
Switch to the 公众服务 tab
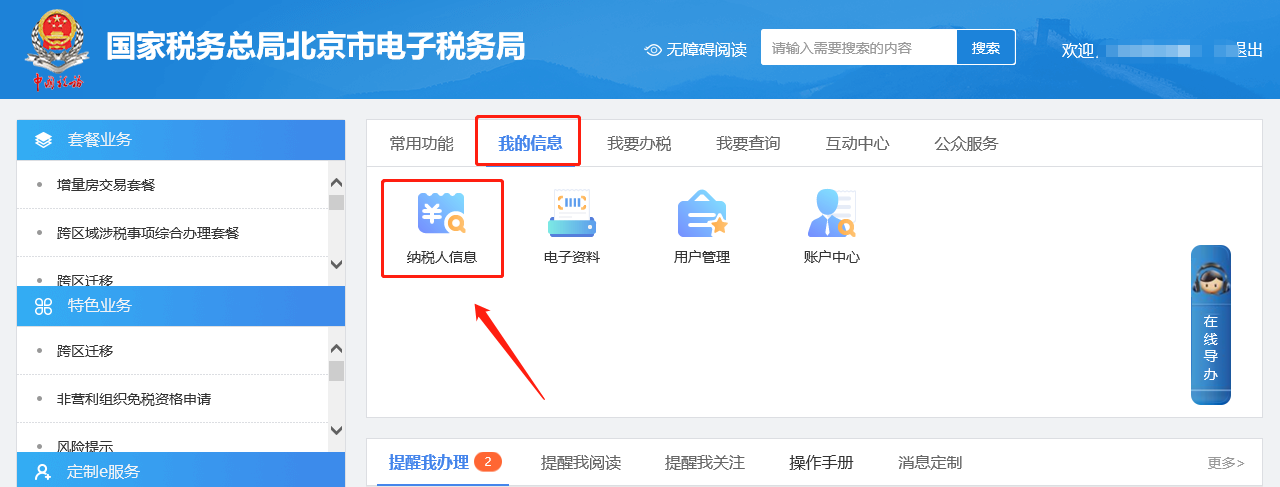pos(966,143)
